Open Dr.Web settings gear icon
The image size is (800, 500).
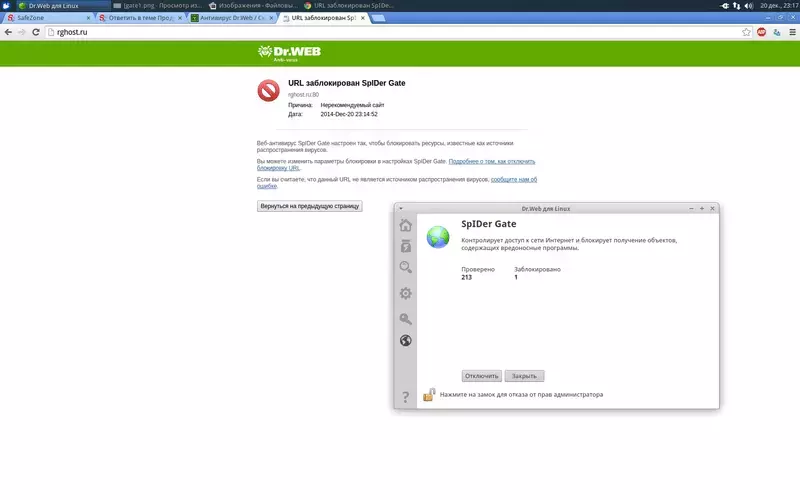pyautogui.click(x=406, y=293)
